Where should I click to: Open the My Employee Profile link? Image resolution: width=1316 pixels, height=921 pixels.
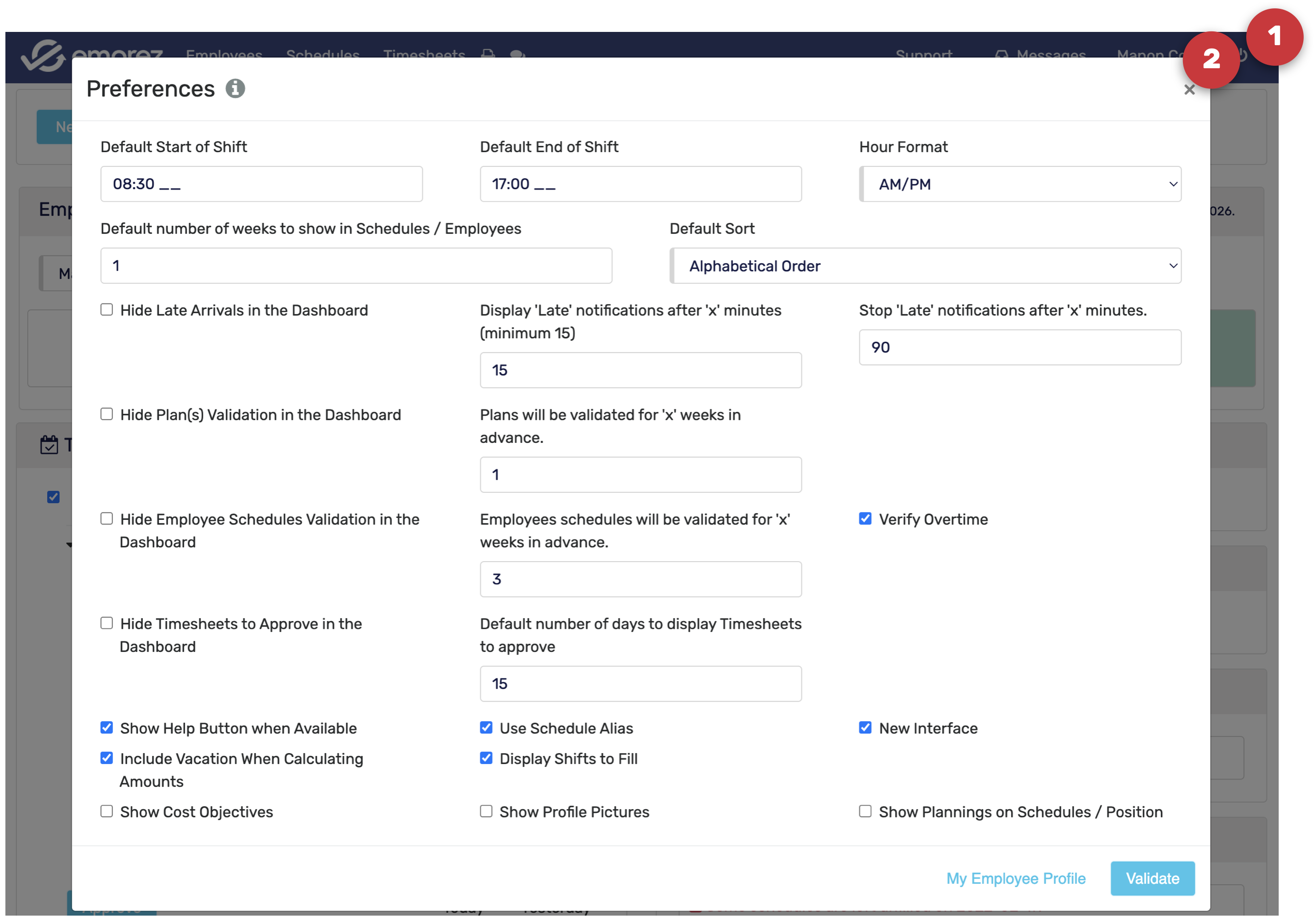[x=1015, y=879]
